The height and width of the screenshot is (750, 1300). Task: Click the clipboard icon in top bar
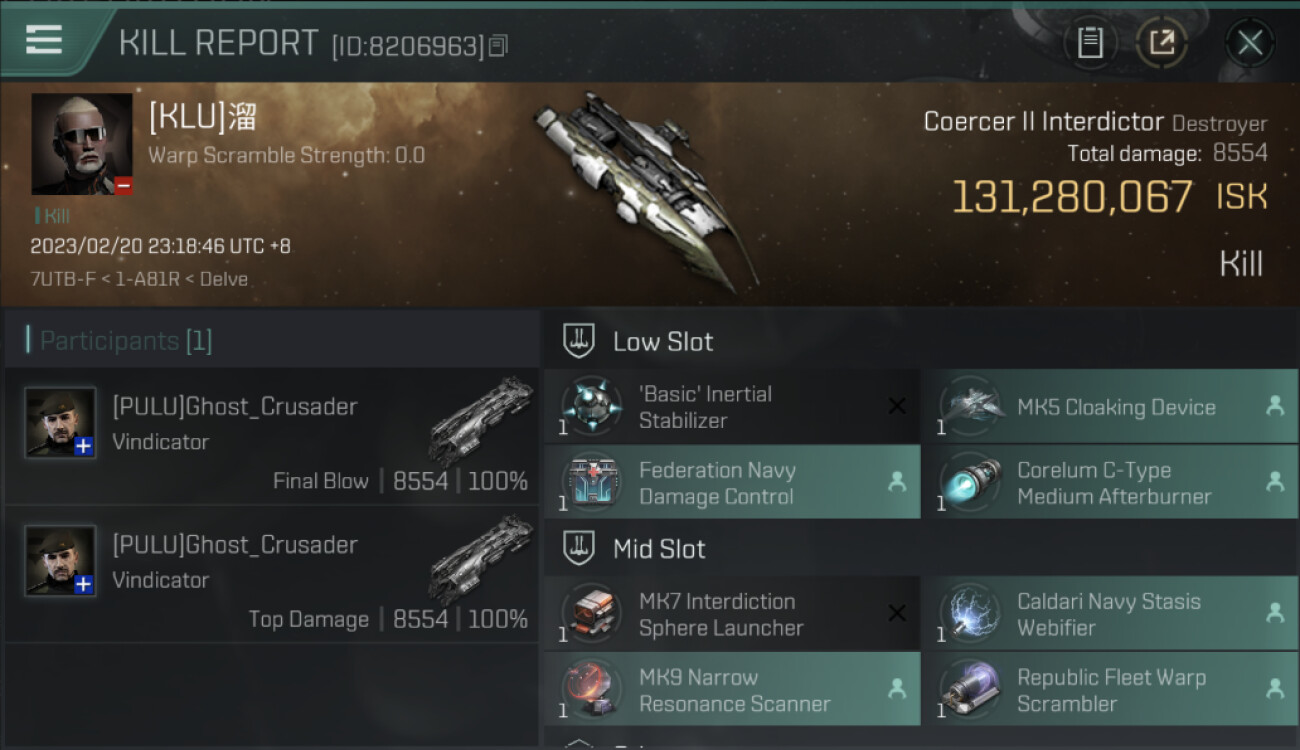(x=1090, y=42)
